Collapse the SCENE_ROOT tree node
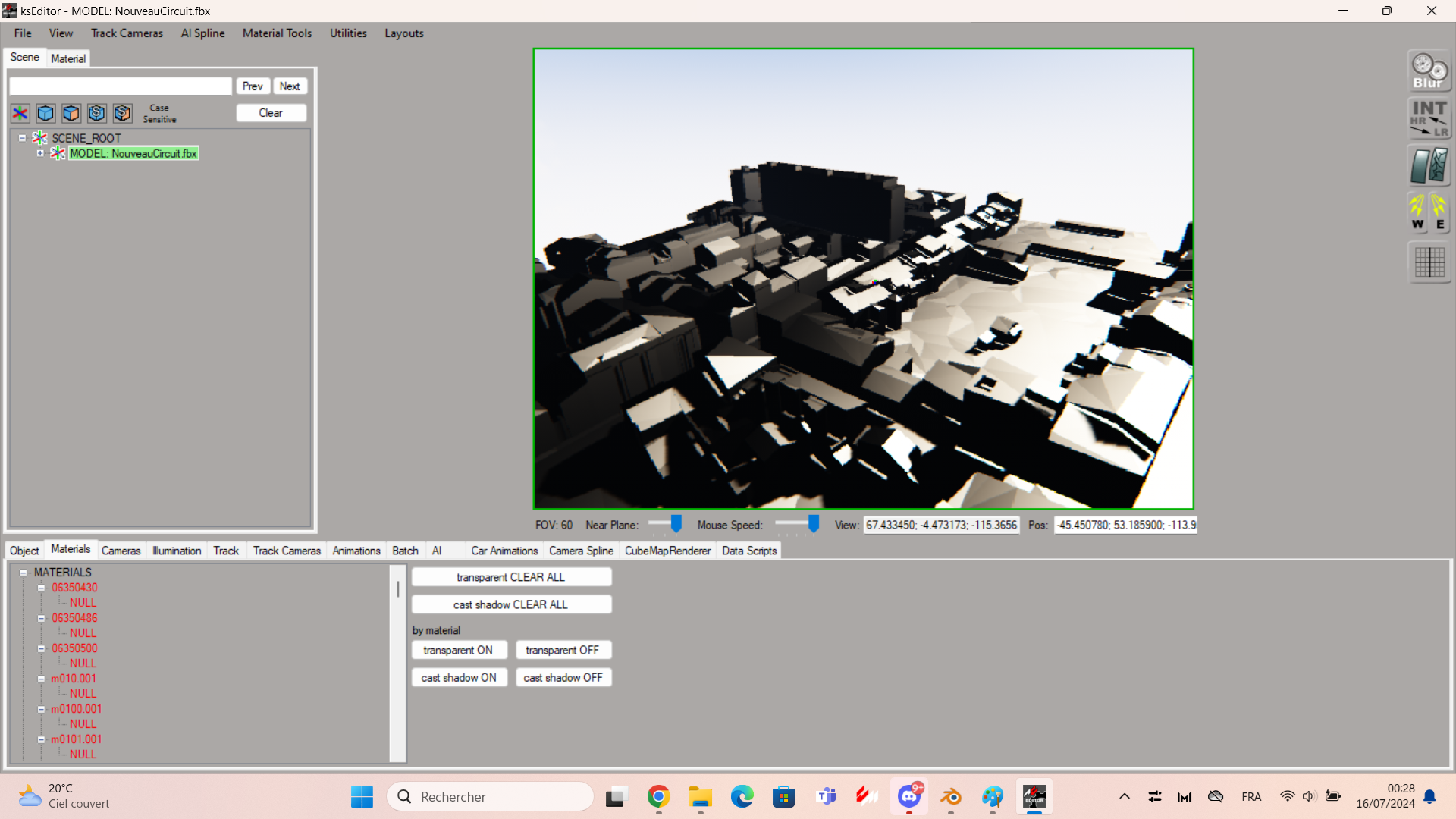 pyautogui.click(x=23, y=138)
